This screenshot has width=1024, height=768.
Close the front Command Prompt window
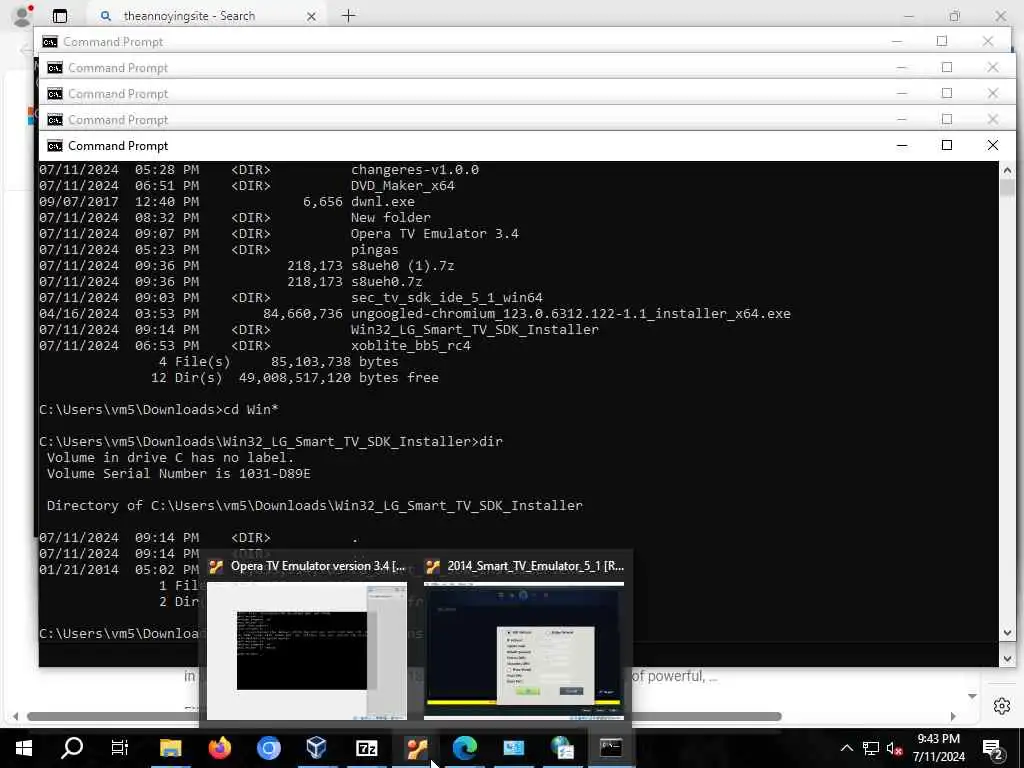click(993, 145)
